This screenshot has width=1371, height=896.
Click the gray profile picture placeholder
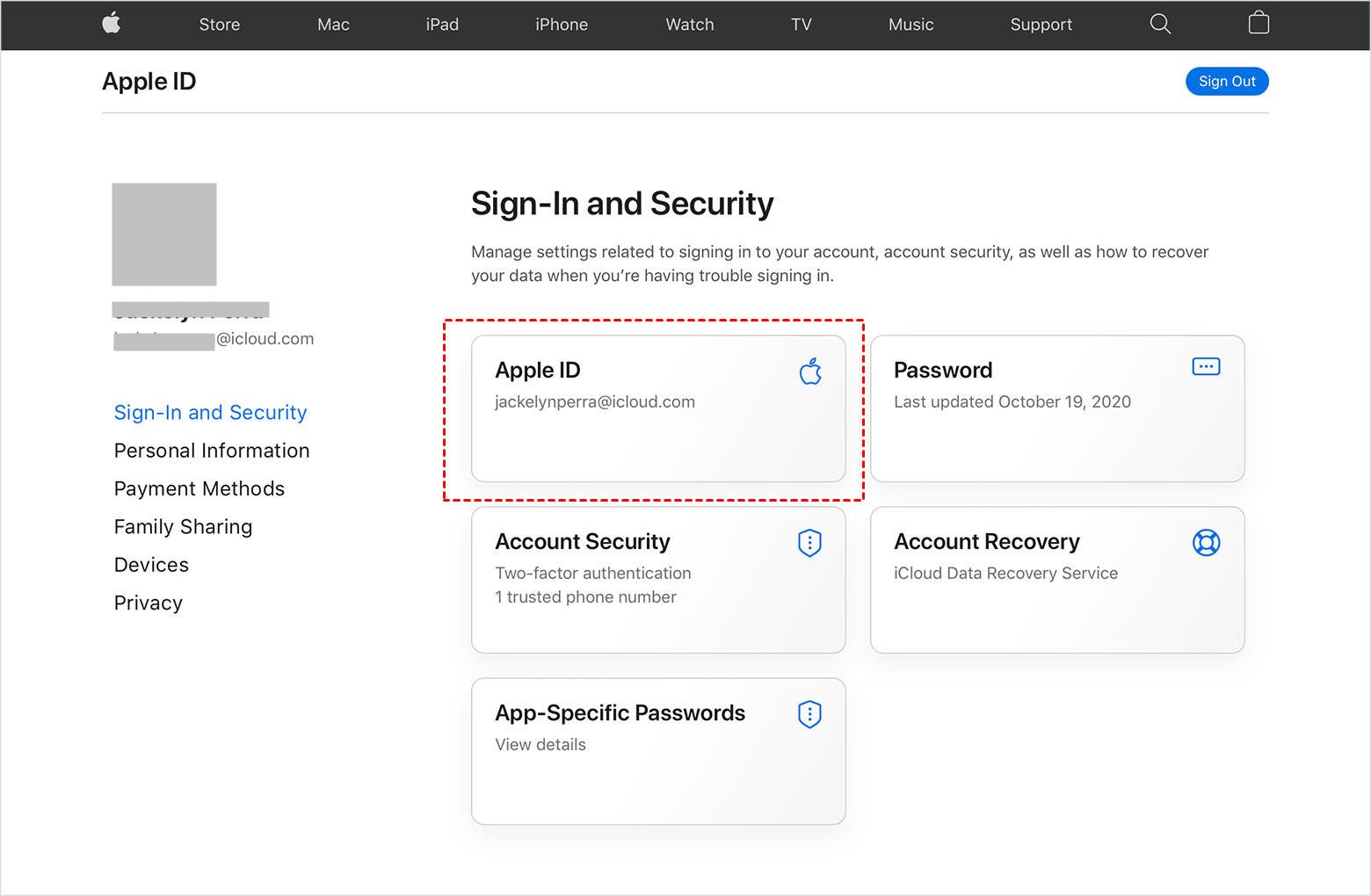pos(164,235)
